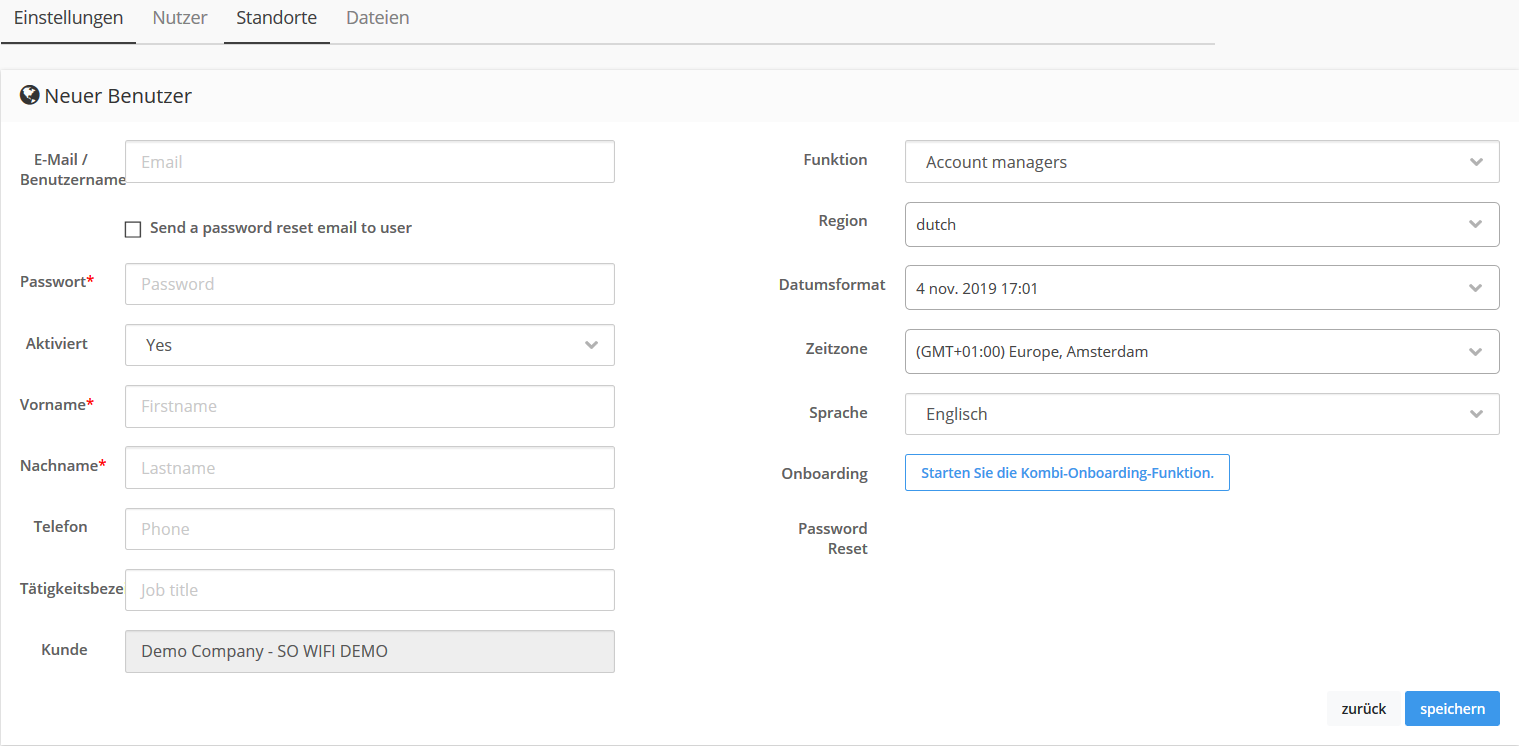Click the Passwort field label

click(x=57, y=282)
